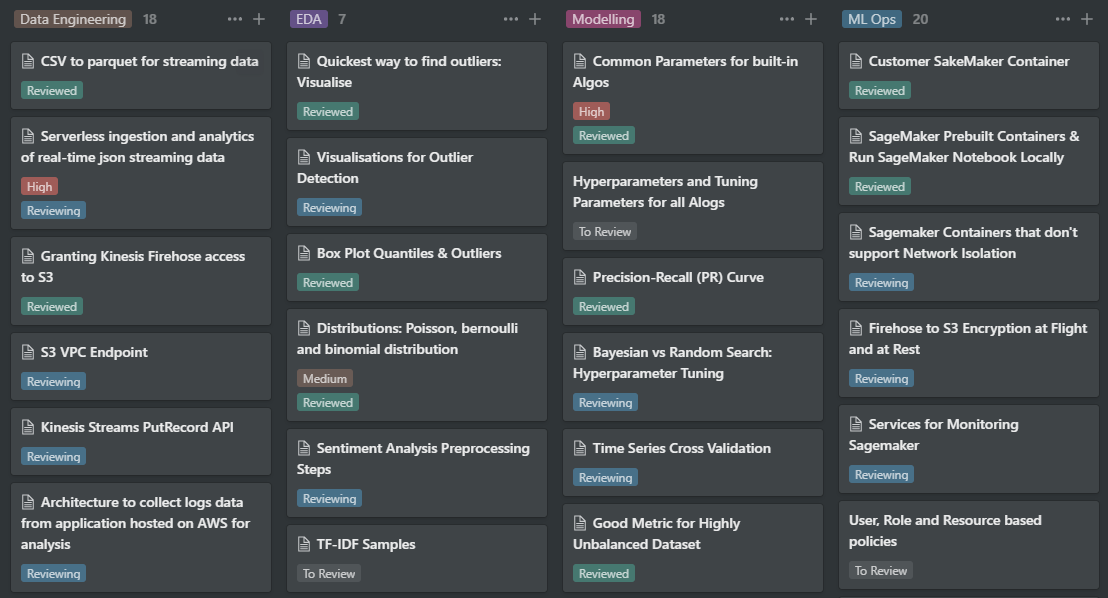Click plus icon in EDA column header

[x=535, y=19]
